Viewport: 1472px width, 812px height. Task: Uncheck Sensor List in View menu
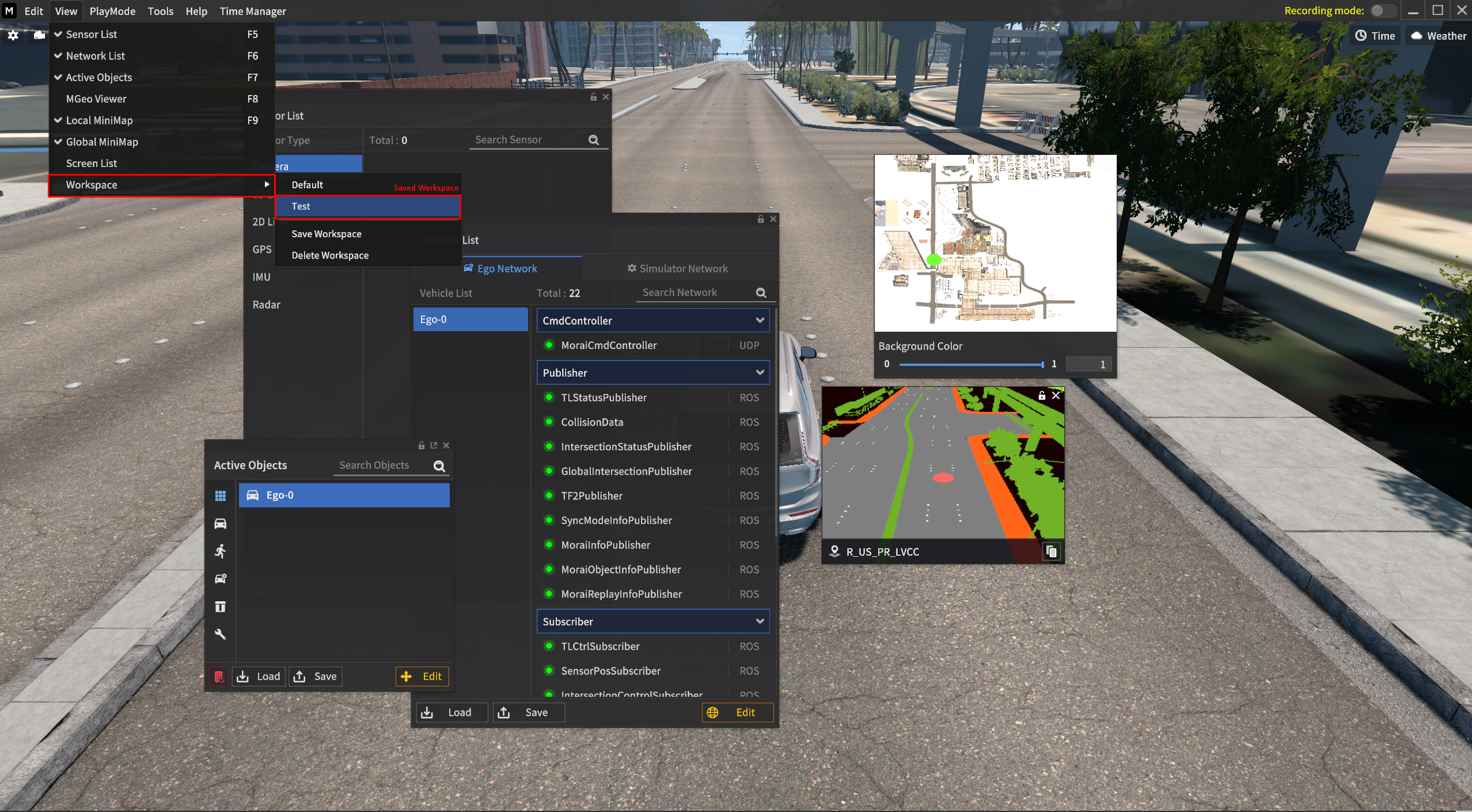[91, 34]
